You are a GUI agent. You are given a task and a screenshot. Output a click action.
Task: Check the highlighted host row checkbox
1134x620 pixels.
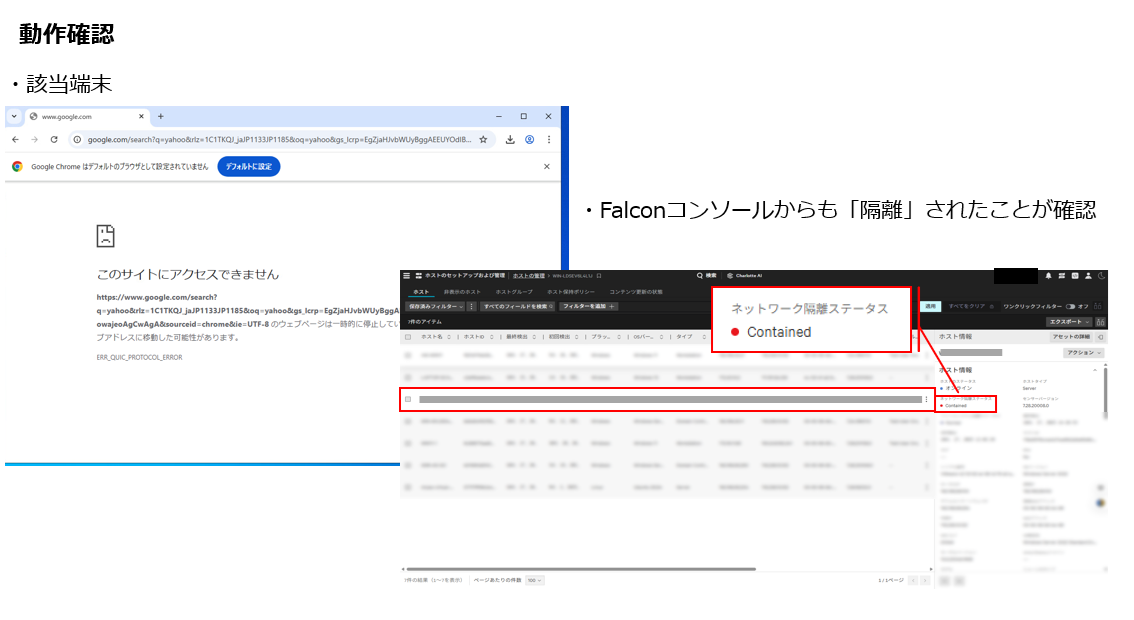coord(408,399)
